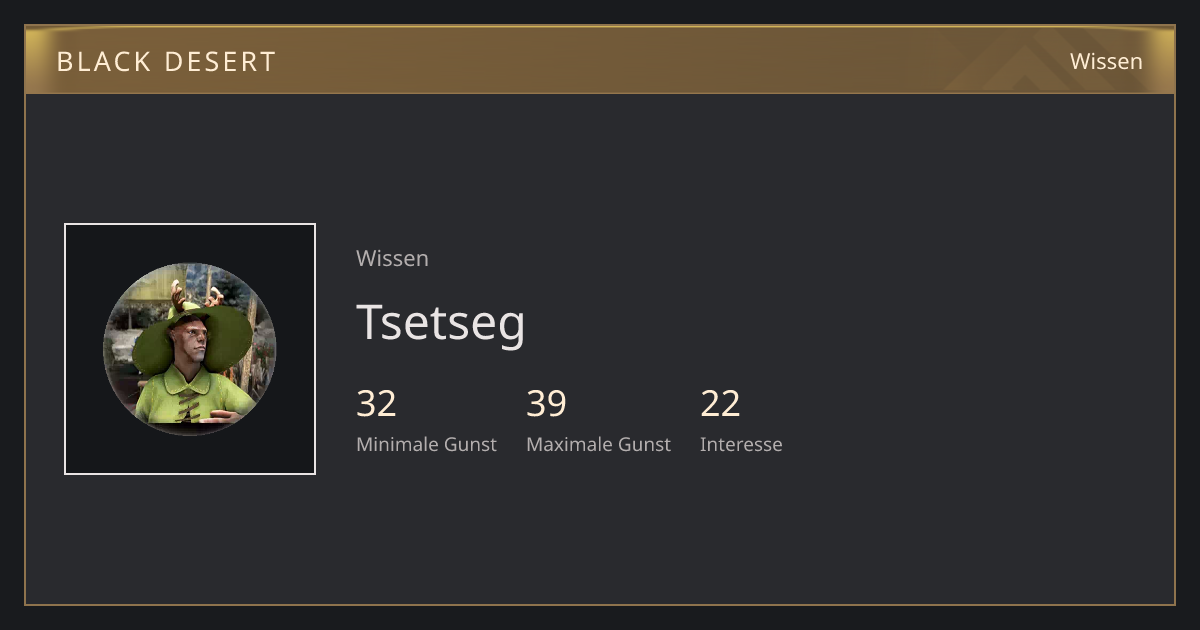Image resolution: width=1200 pixels, height=630 pixels.
Task: Click the letter B in BLACK
Action: (64, 62)
